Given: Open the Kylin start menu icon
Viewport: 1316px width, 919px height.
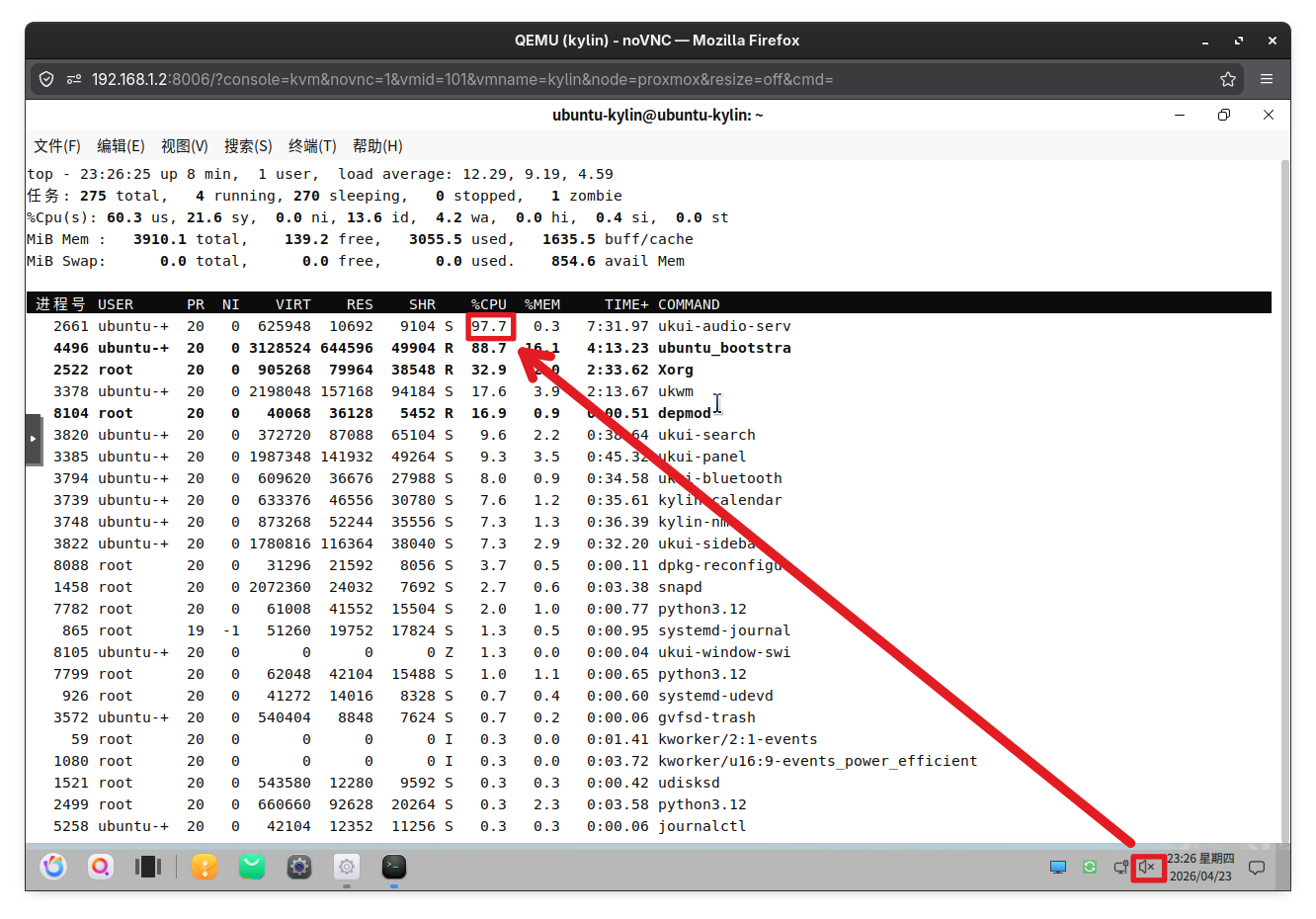Looking at the screenshot, I should [53, 867].
